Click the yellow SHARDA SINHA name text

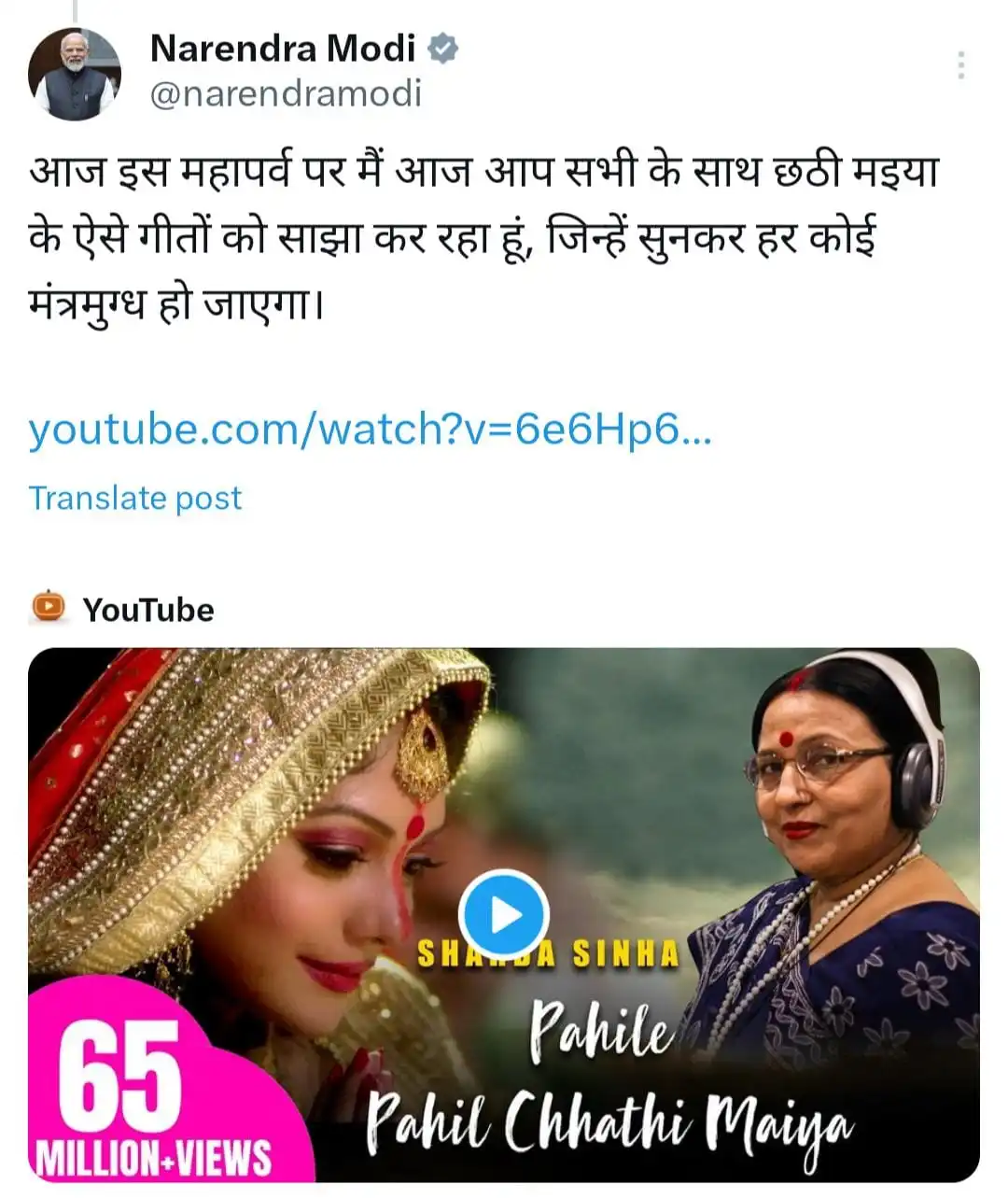click(548, 954)
